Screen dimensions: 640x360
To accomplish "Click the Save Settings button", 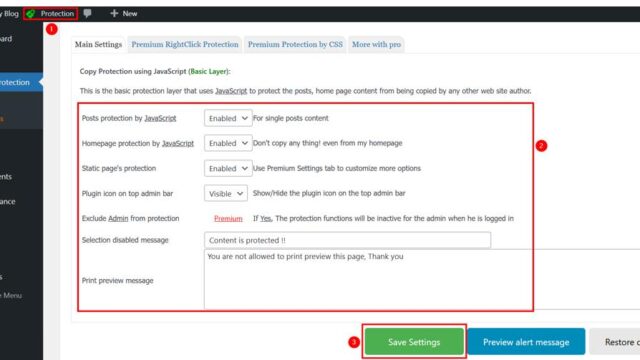I will tap(414, 342).
